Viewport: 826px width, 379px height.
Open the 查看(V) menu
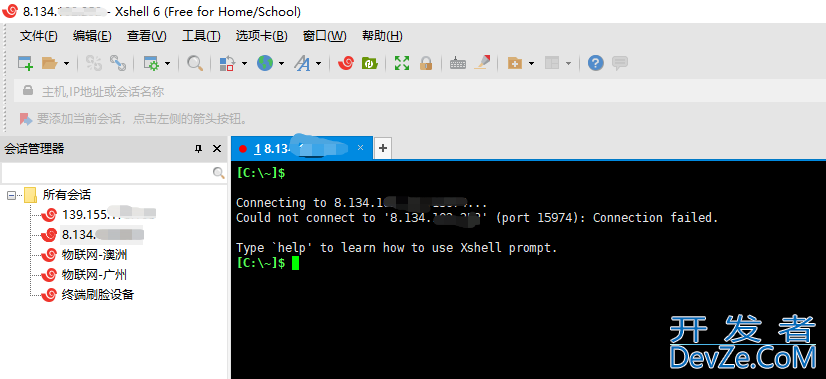pyautogui.click(x=146, y=36)
